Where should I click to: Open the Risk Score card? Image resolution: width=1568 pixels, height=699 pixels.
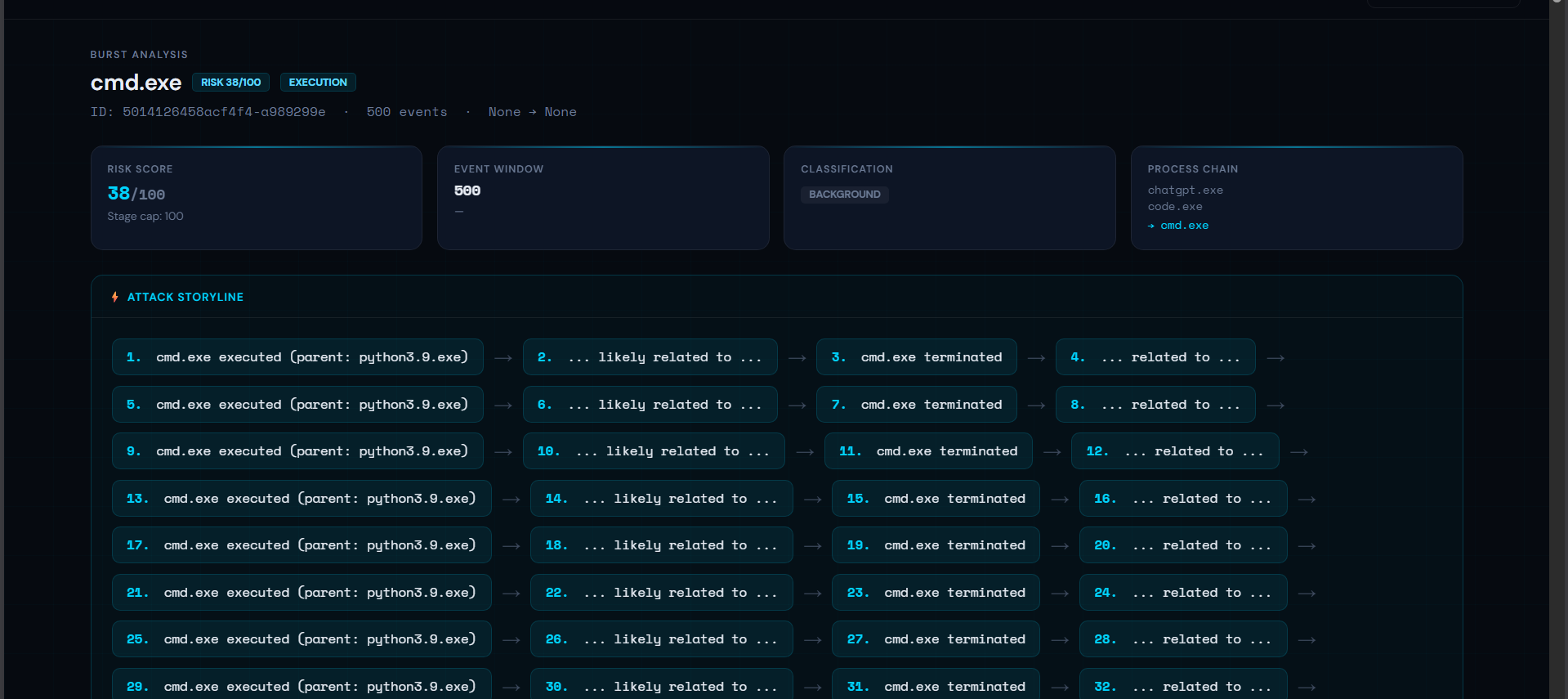(257, 198)
